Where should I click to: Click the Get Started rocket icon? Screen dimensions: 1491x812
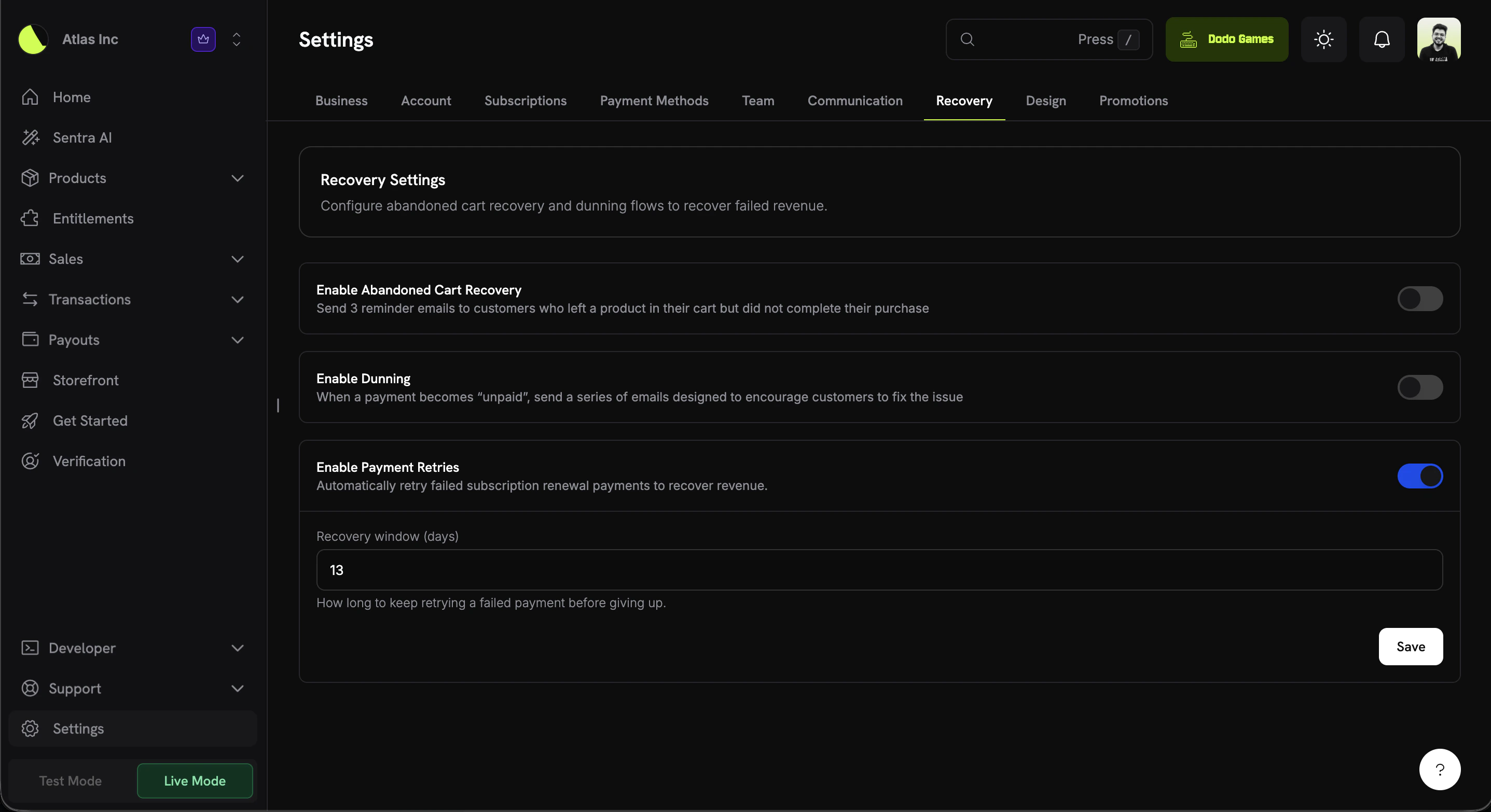click(30, 421)
